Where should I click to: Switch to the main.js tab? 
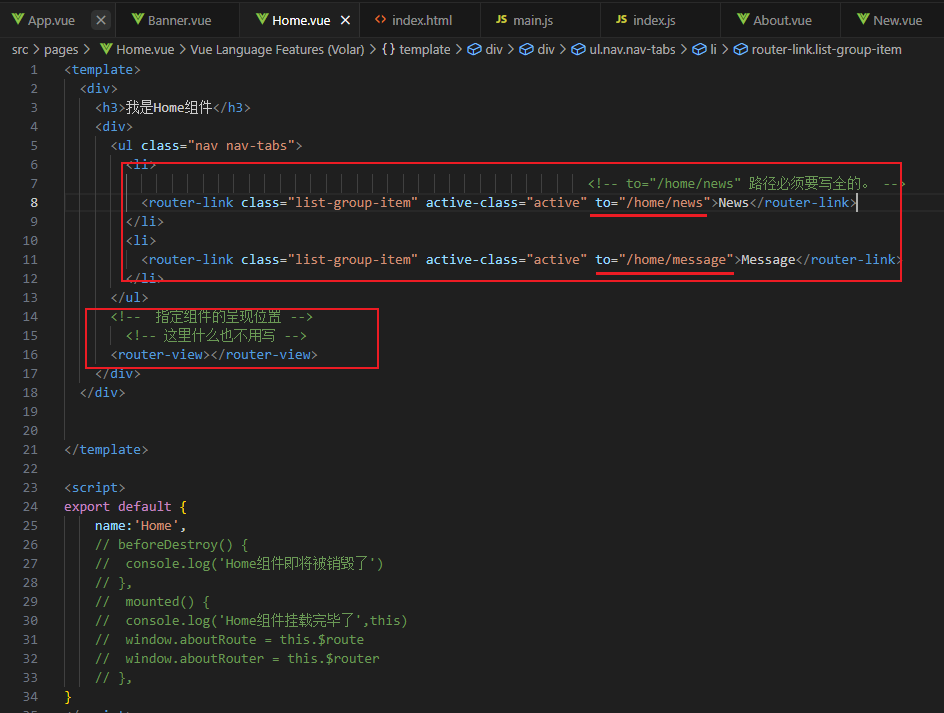pyautogui.click(x=533, y=20)
